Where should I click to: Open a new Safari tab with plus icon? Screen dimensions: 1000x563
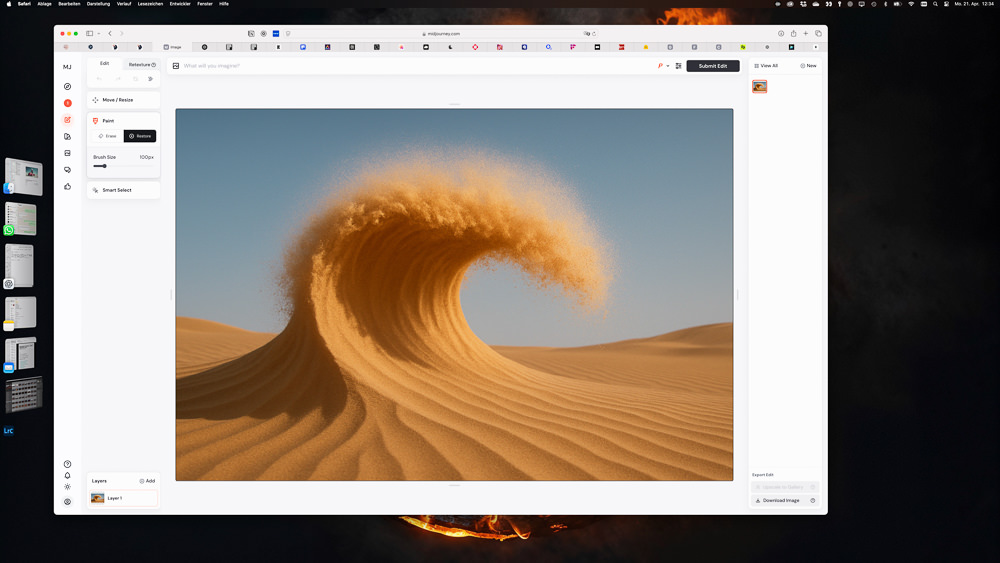click(805, 33)
